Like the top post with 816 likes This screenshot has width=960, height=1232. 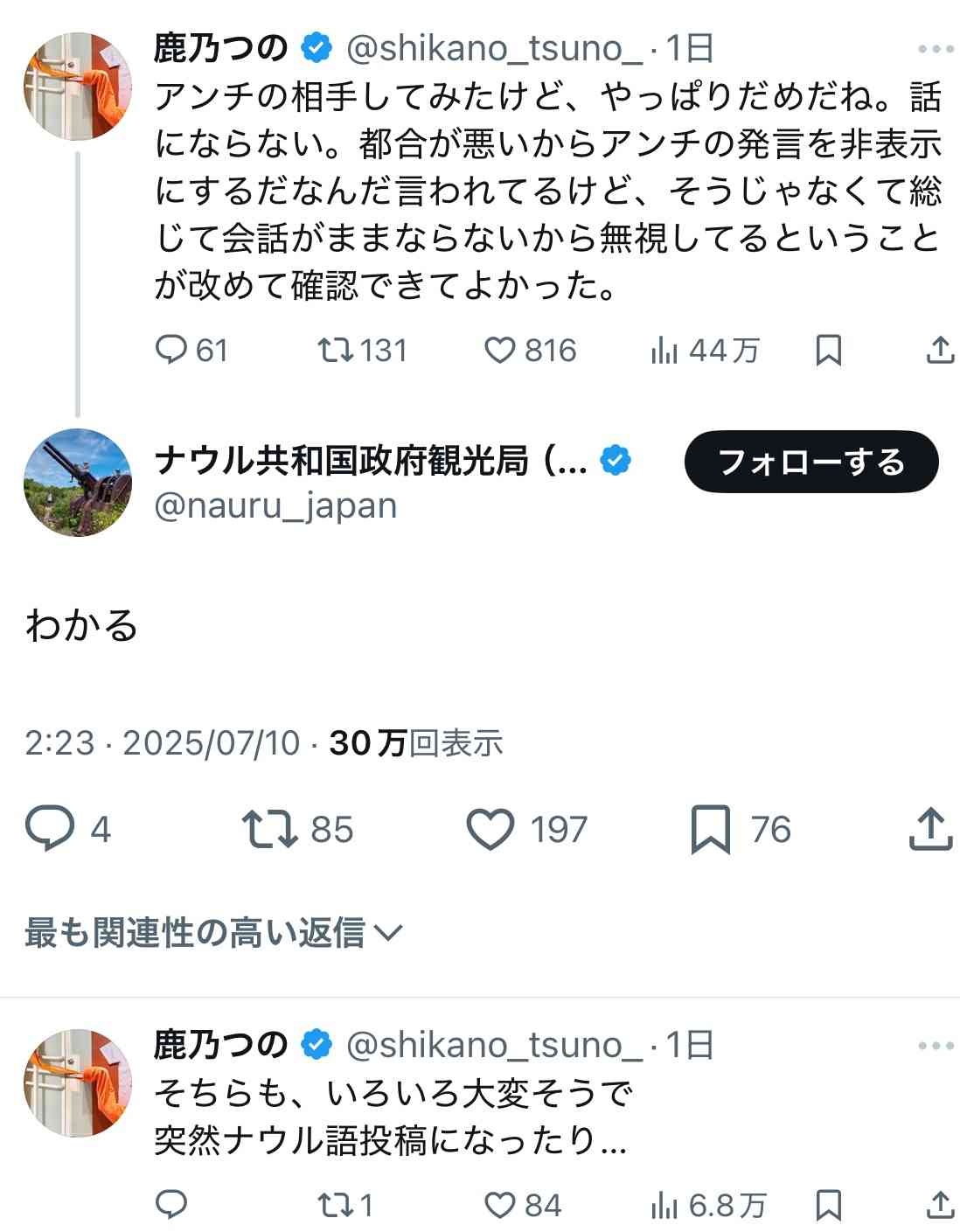click(x=500, y=351)
